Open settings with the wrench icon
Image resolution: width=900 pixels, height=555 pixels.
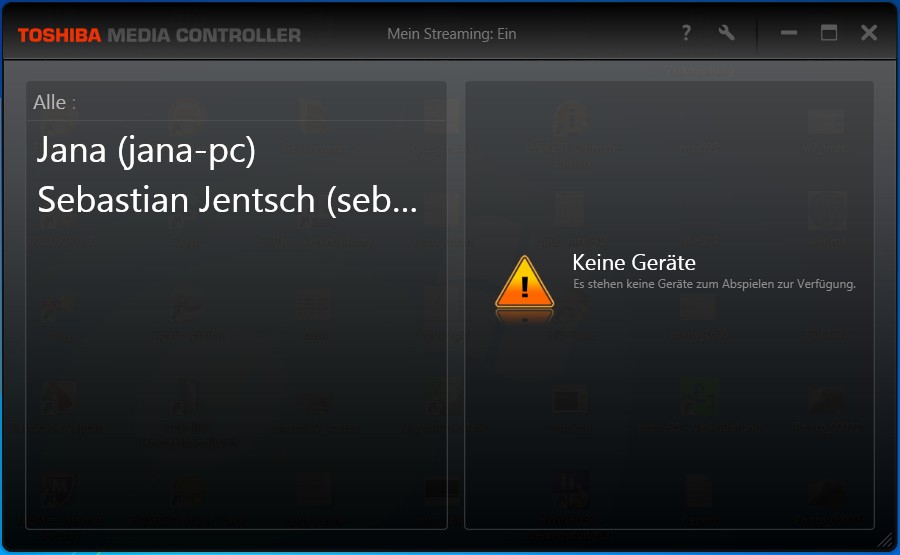coord(726,33)
